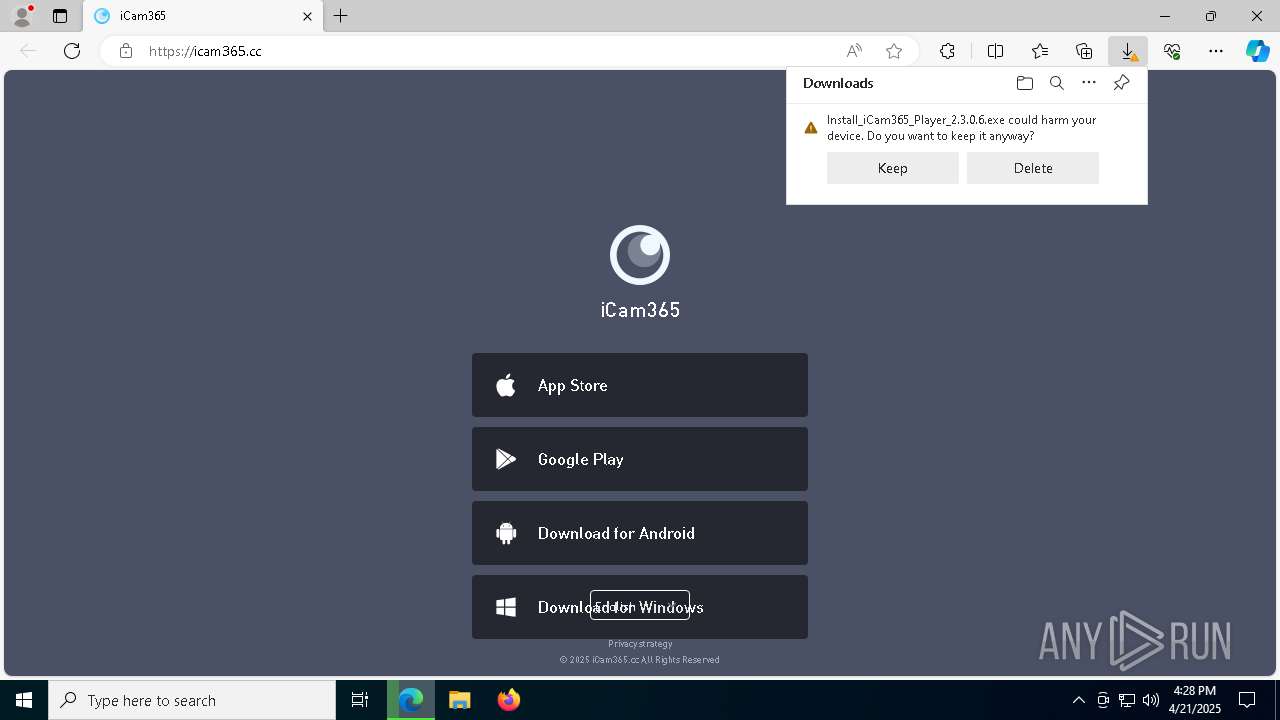Toggle split screen view
1280x720 pixels.
(995, 51)
